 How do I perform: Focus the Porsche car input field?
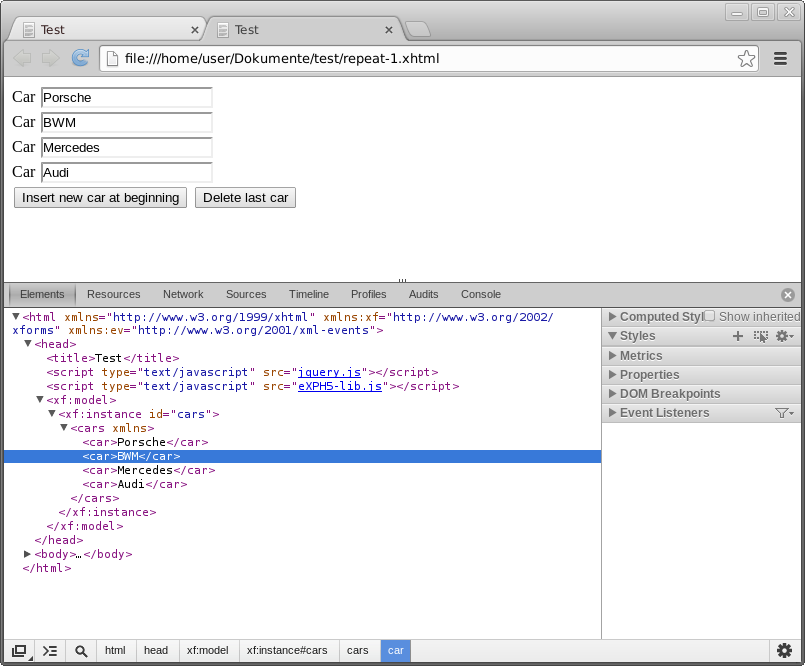126,98
